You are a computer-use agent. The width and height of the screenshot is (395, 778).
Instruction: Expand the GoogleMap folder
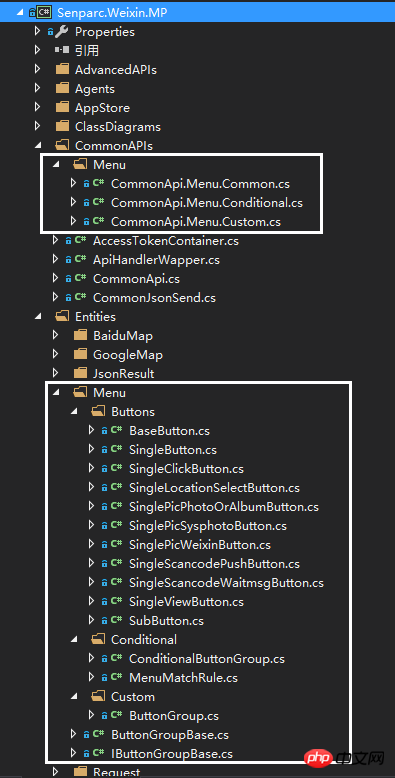point(56,354)
